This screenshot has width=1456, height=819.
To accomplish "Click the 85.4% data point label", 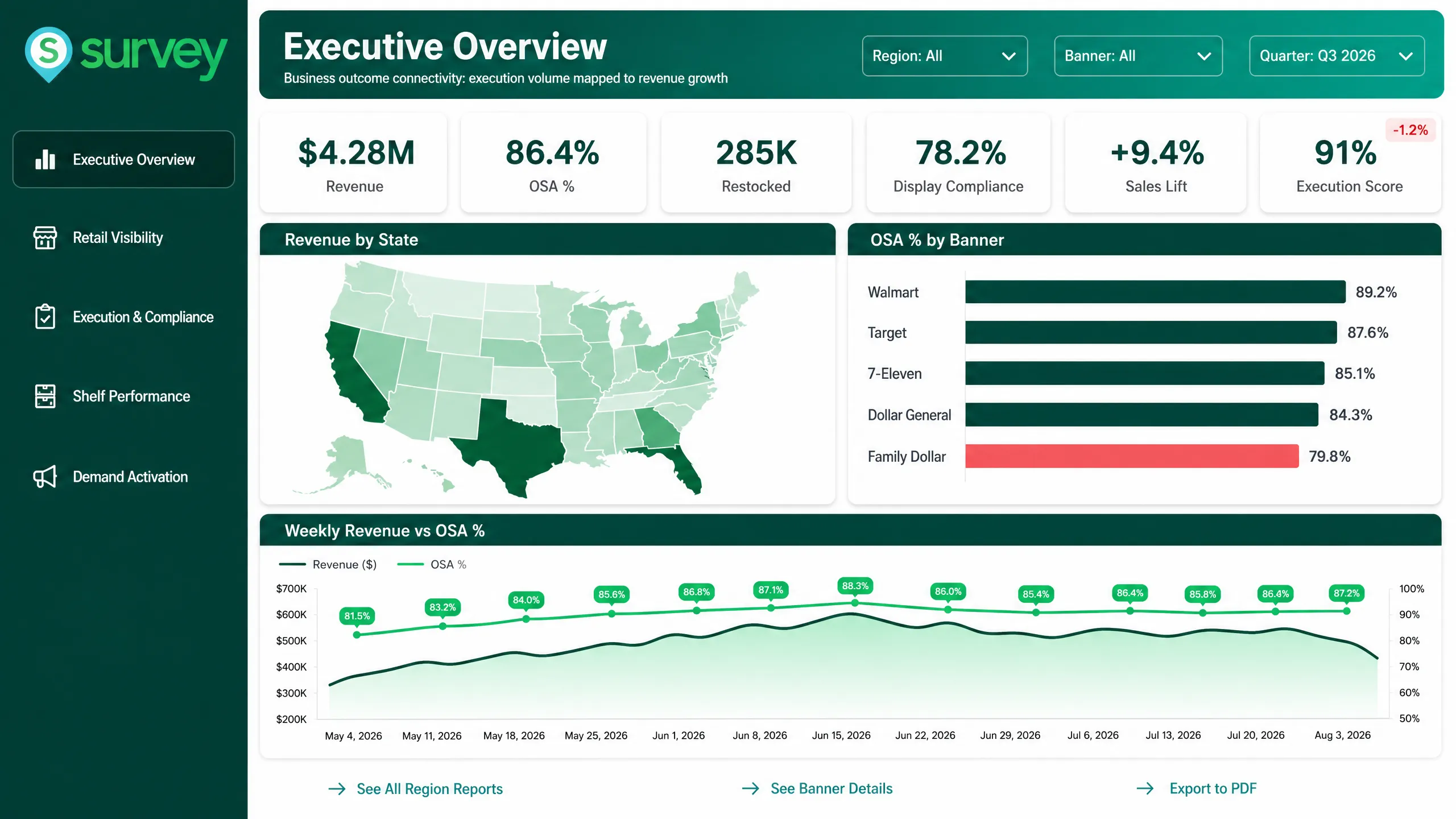I will (1036, 594).
